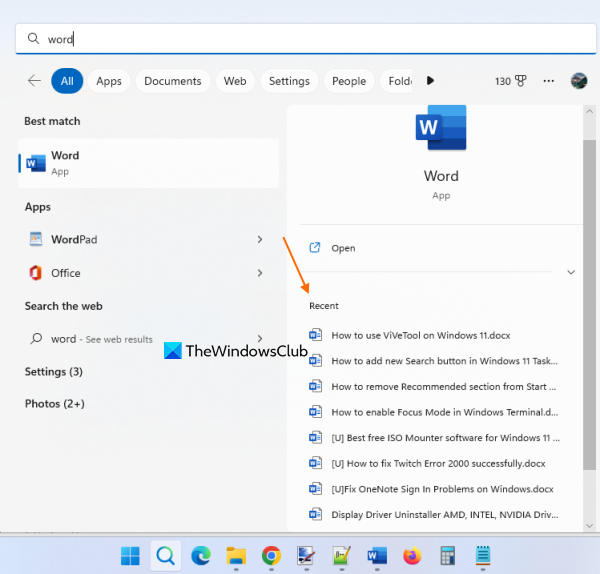Open recent file about ViVeTool on Windows 11

pyautogui.click(x=420, y=335)
